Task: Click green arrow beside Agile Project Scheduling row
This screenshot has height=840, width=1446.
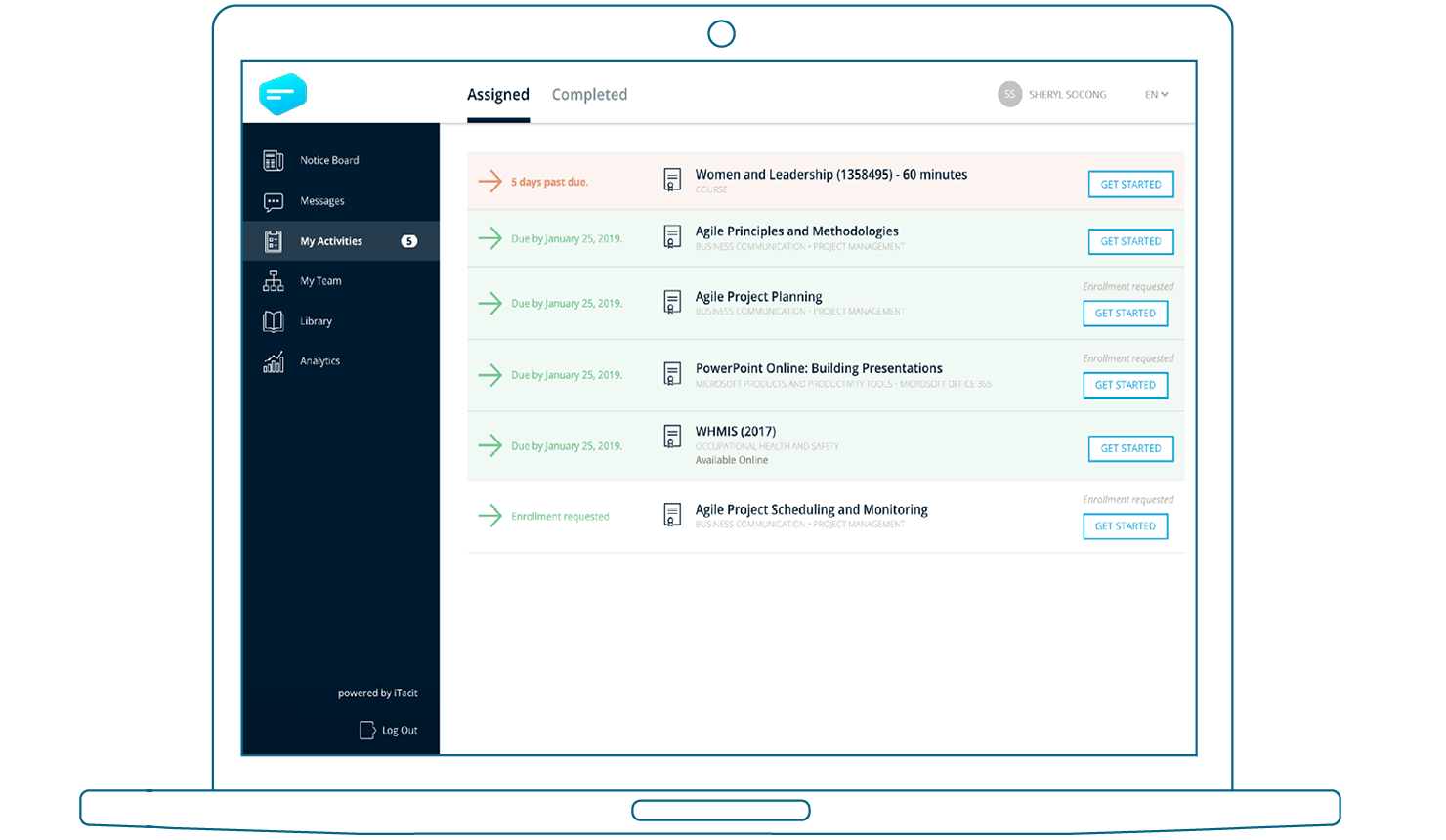Action: click(489, 515)
